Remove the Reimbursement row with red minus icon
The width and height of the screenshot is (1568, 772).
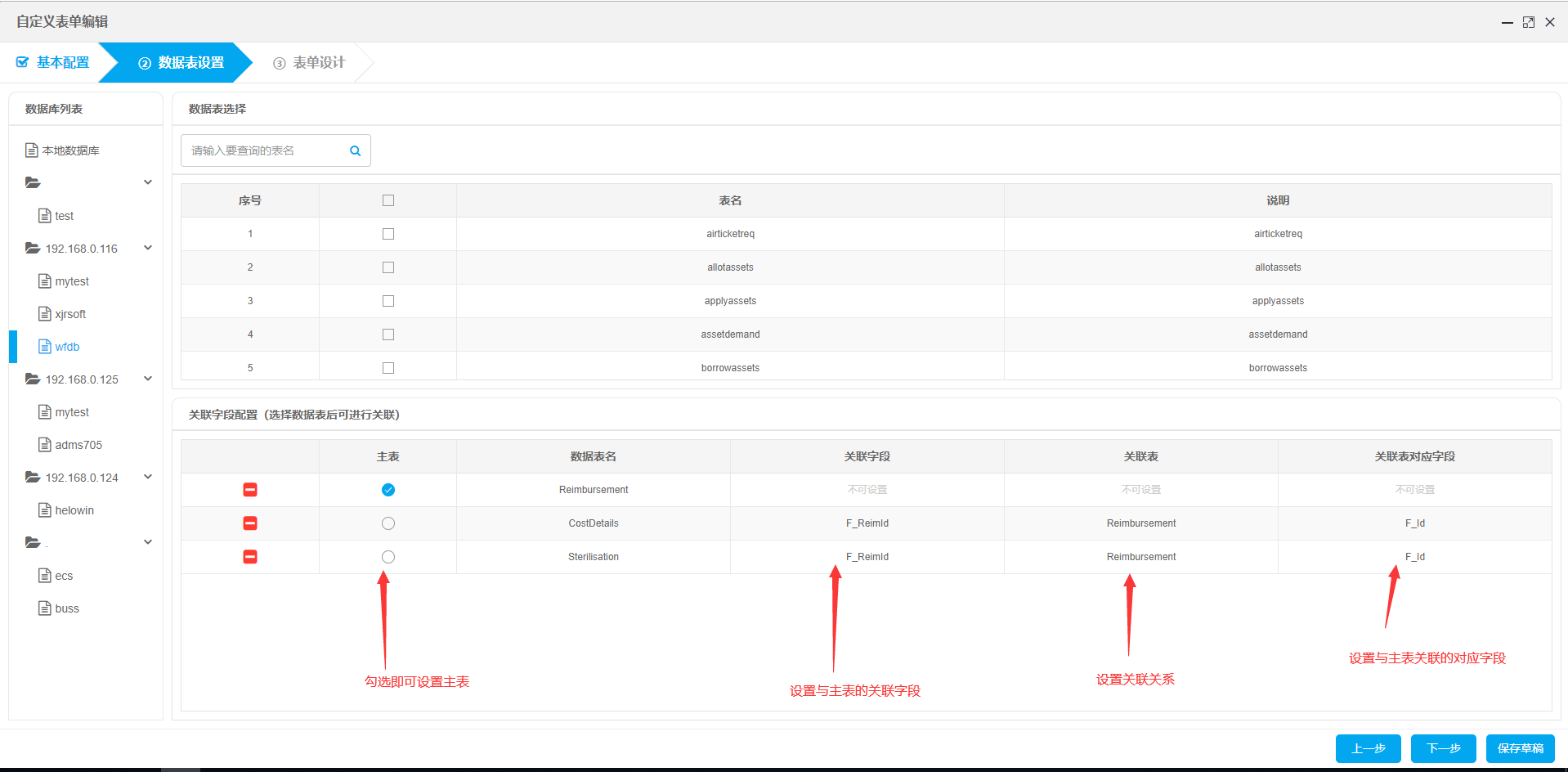click(x=250, y=490)
